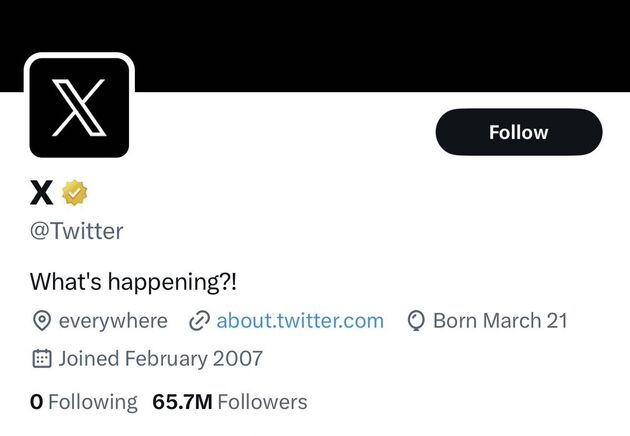Open the 0 Following list

[84, 401]
